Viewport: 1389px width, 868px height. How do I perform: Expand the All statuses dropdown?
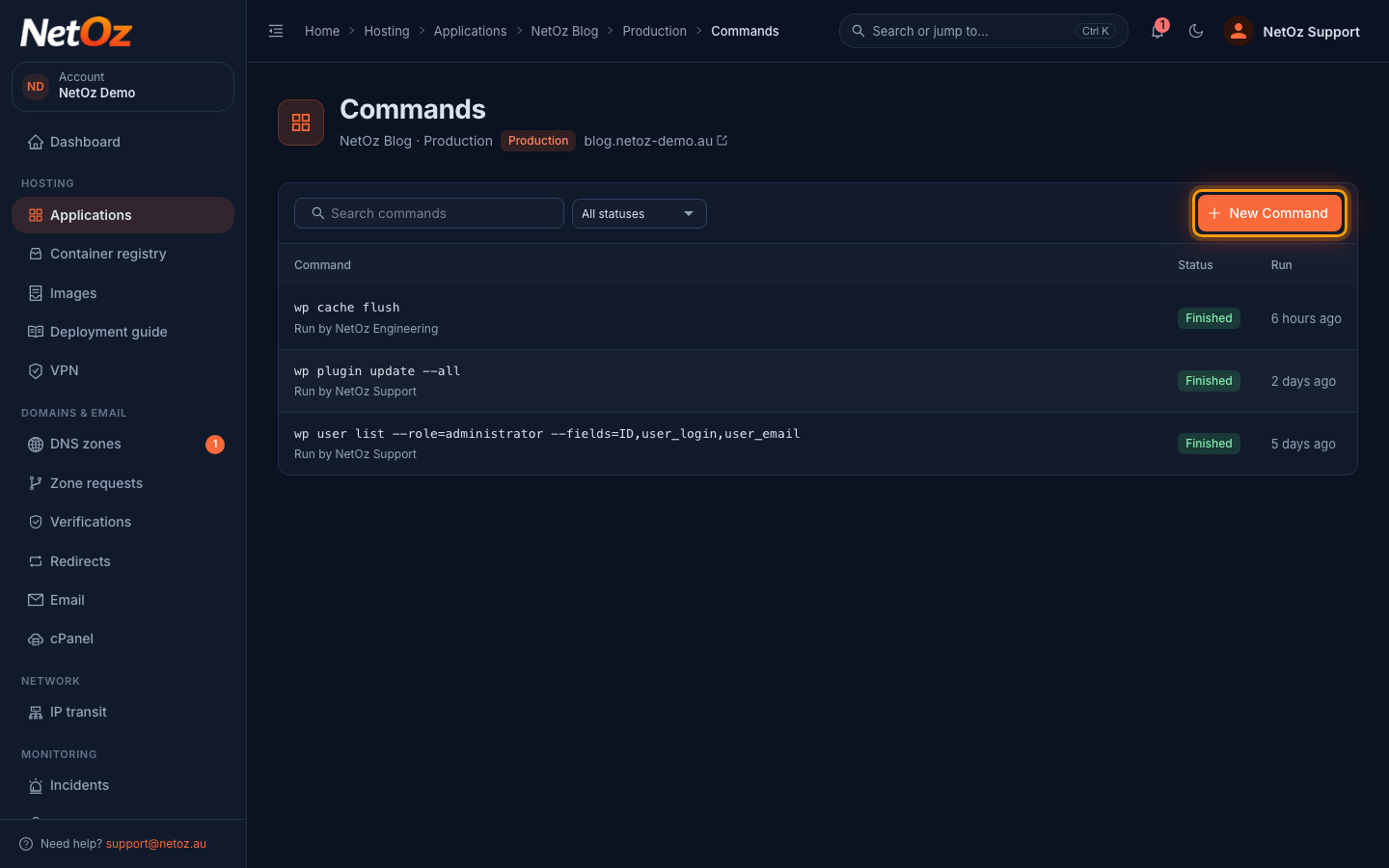[640, 213]
